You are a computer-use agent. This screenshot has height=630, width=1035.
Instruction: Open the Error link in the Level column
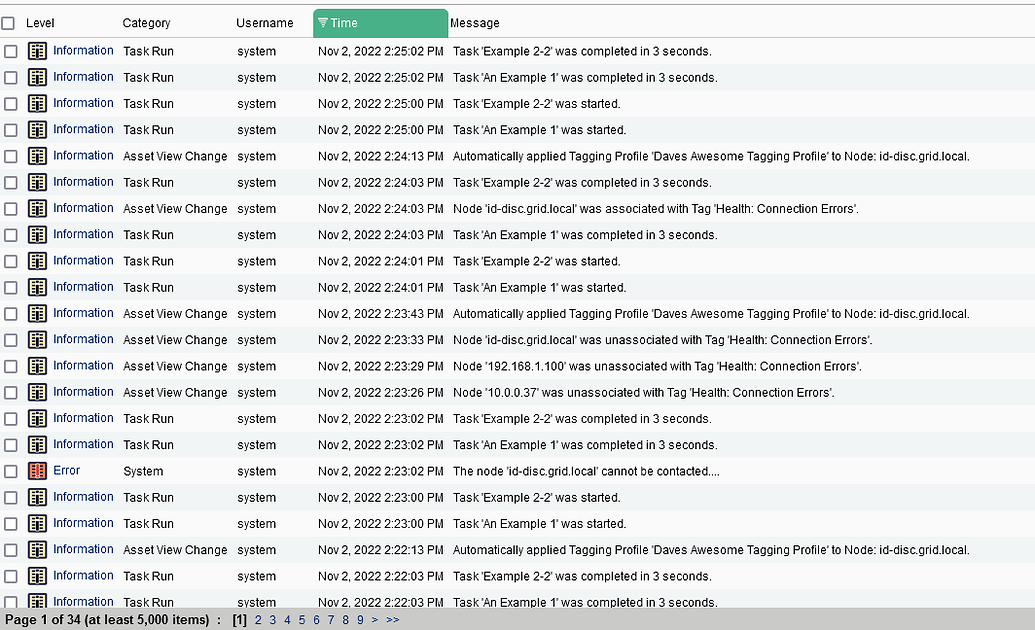[x=66, y=470]
